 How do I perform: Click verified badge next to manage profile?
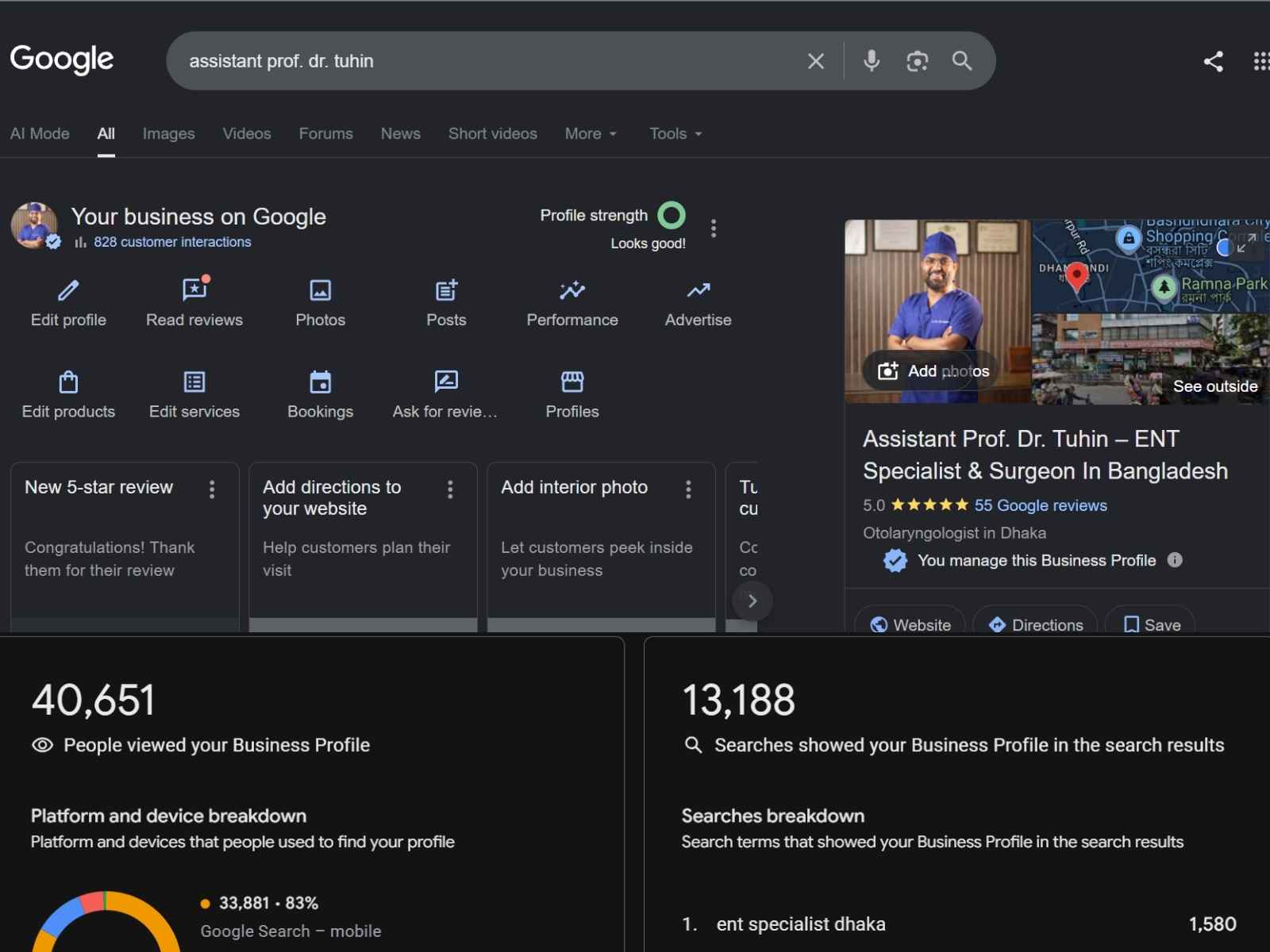point(895,560)
